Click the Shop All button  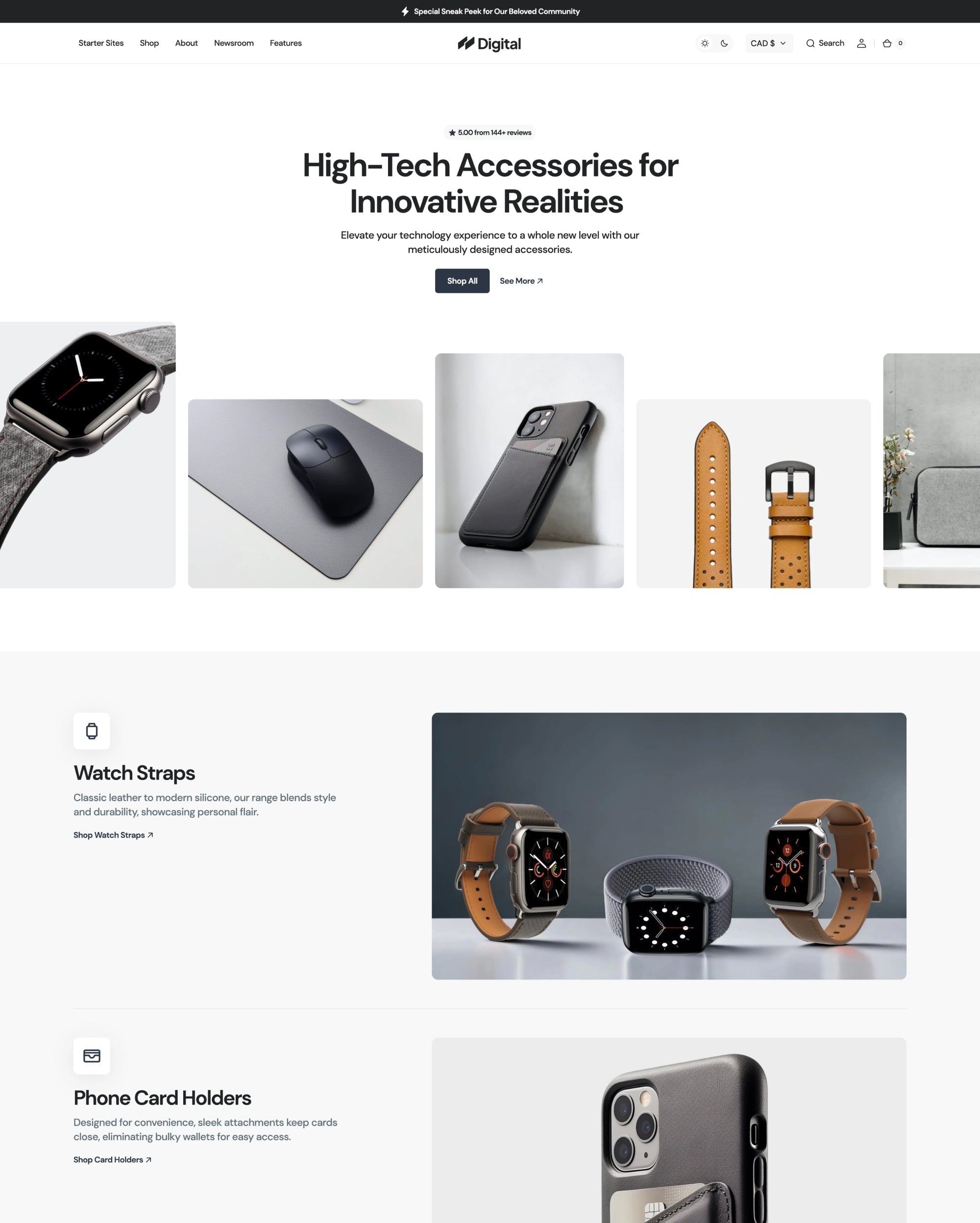[462, 281]
